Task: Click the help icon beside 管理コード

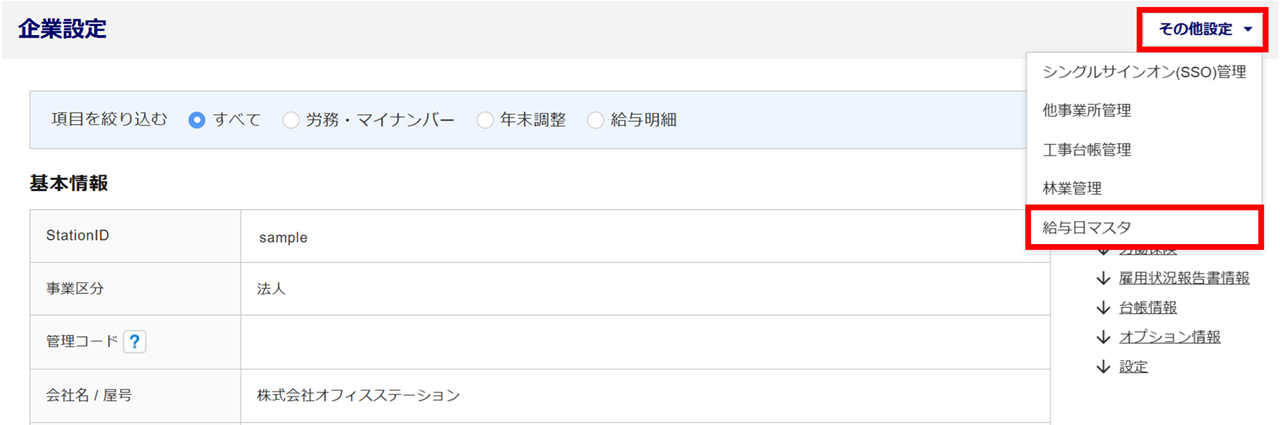Action: 135,342
